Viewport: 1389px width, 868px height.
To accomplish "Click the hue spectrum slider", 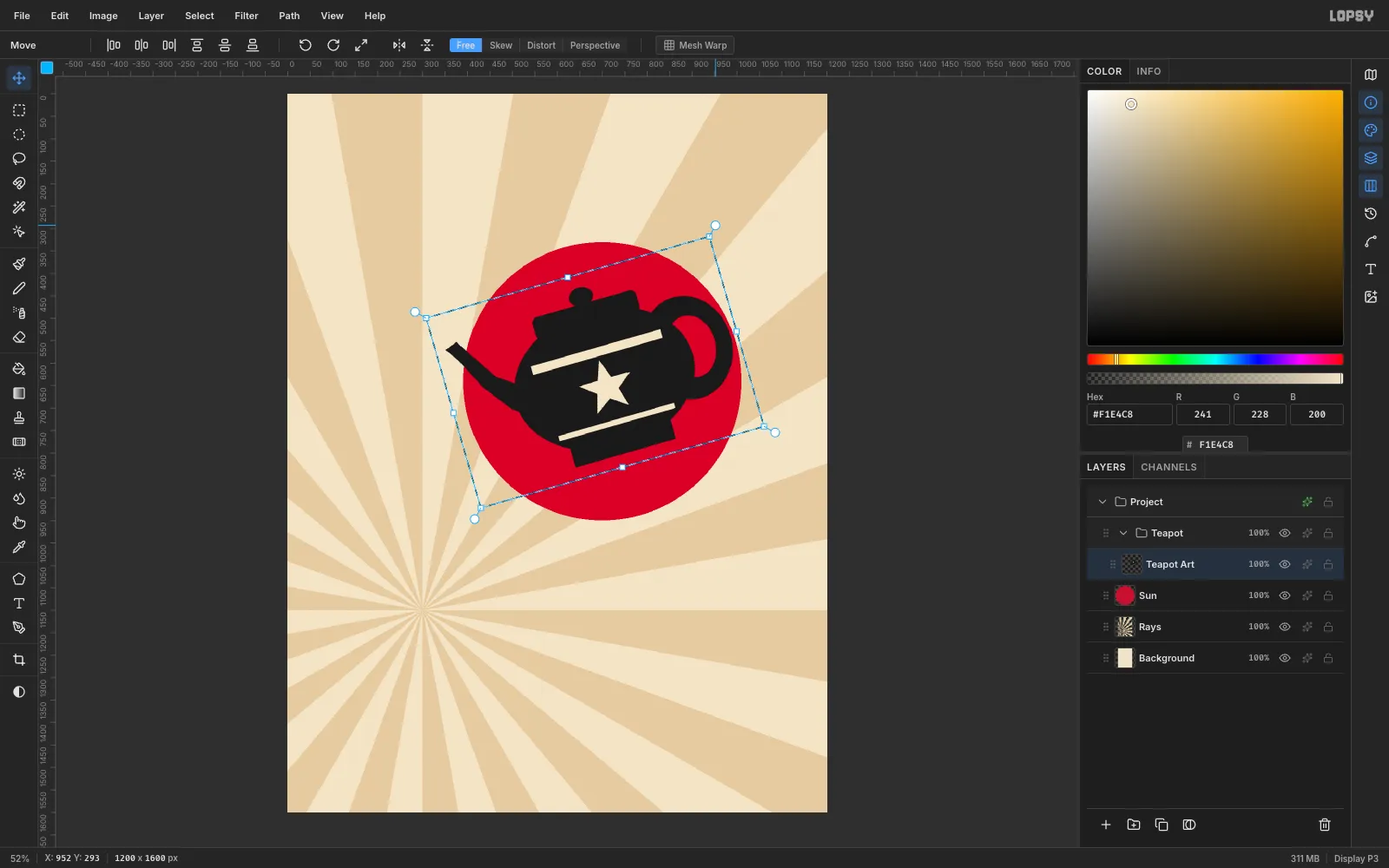I will tap(1215, 359).
